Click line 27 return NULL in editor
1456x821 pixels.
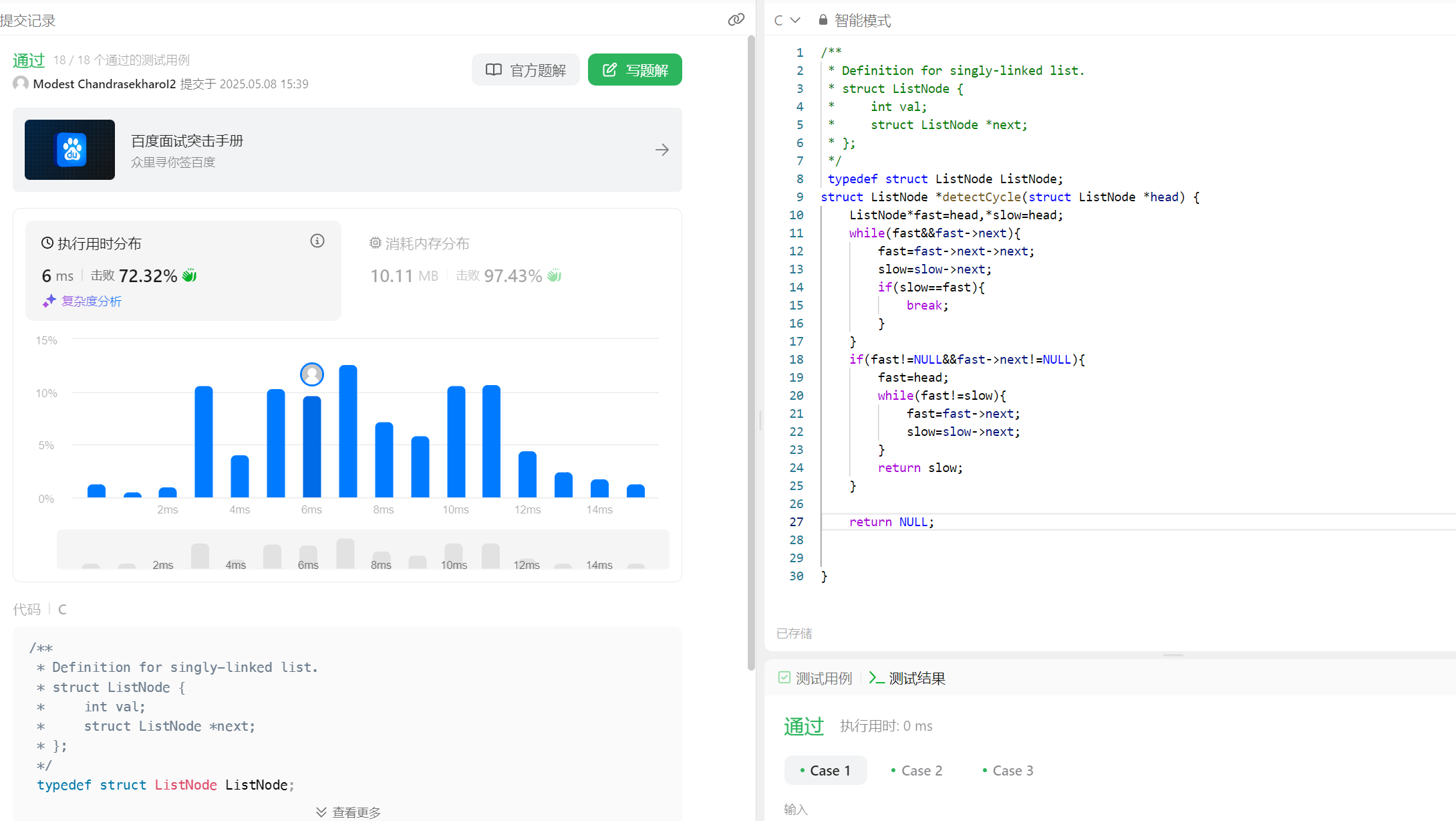[891, 521]
